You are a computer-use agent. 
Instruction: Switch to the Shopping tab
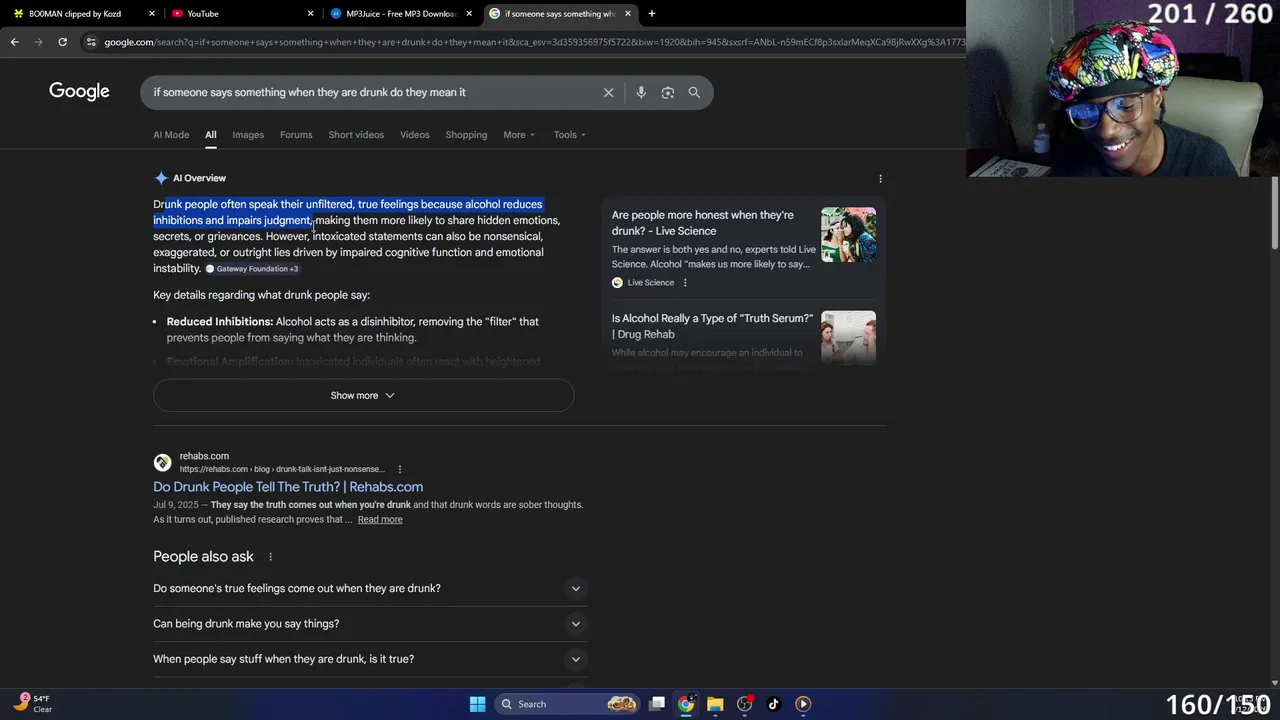pyautogui.click(x=466, y=135)
